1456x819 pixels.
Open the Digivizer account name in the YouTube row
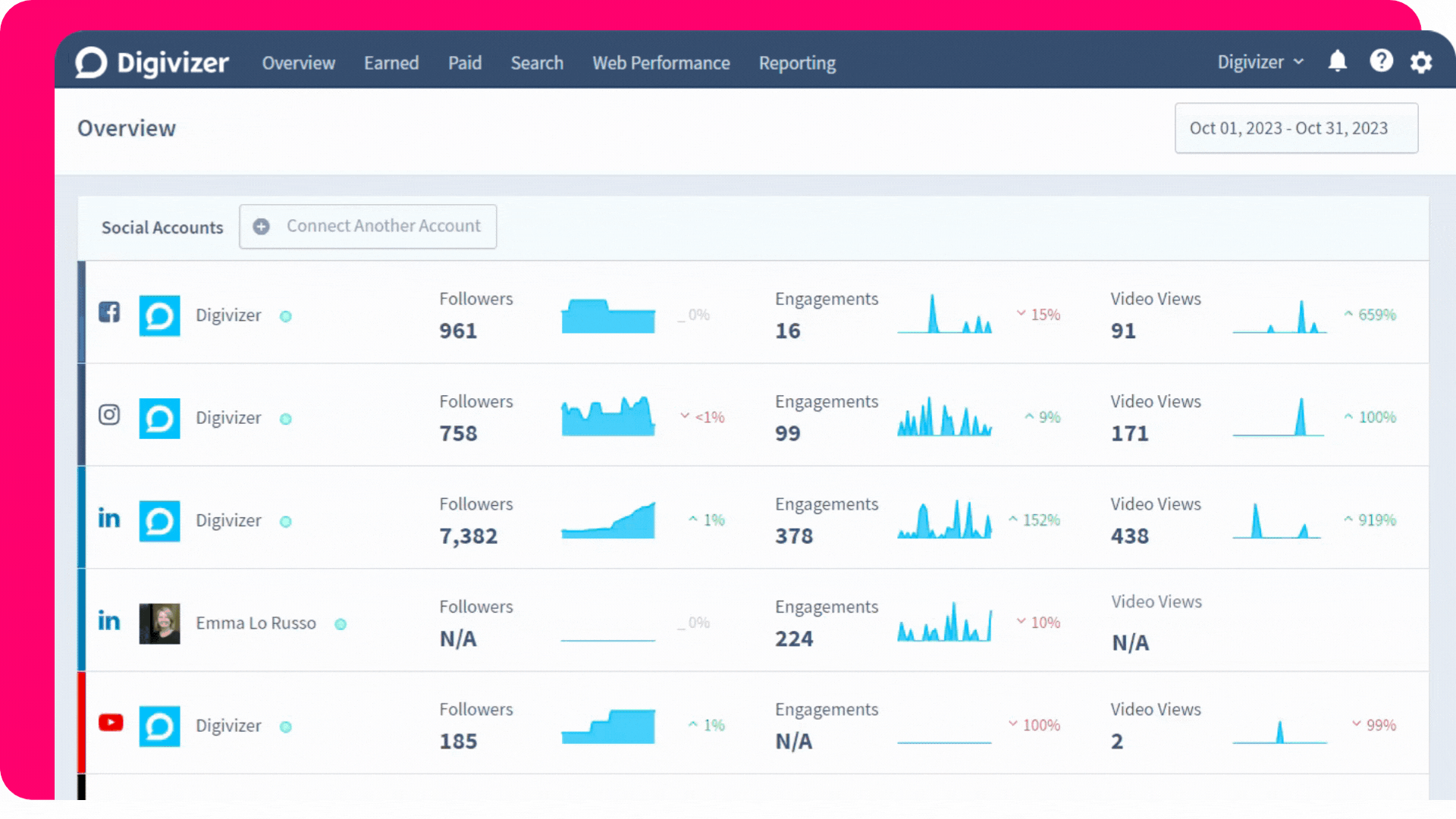coord(228,726)
